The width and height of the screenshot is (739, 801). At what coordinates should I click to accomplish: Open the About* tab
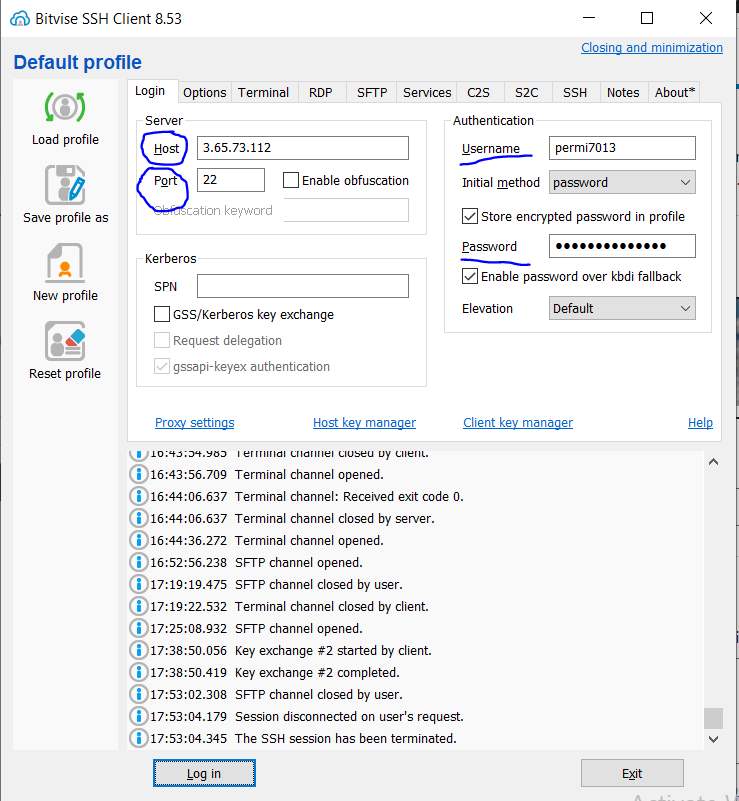[675, 92]
